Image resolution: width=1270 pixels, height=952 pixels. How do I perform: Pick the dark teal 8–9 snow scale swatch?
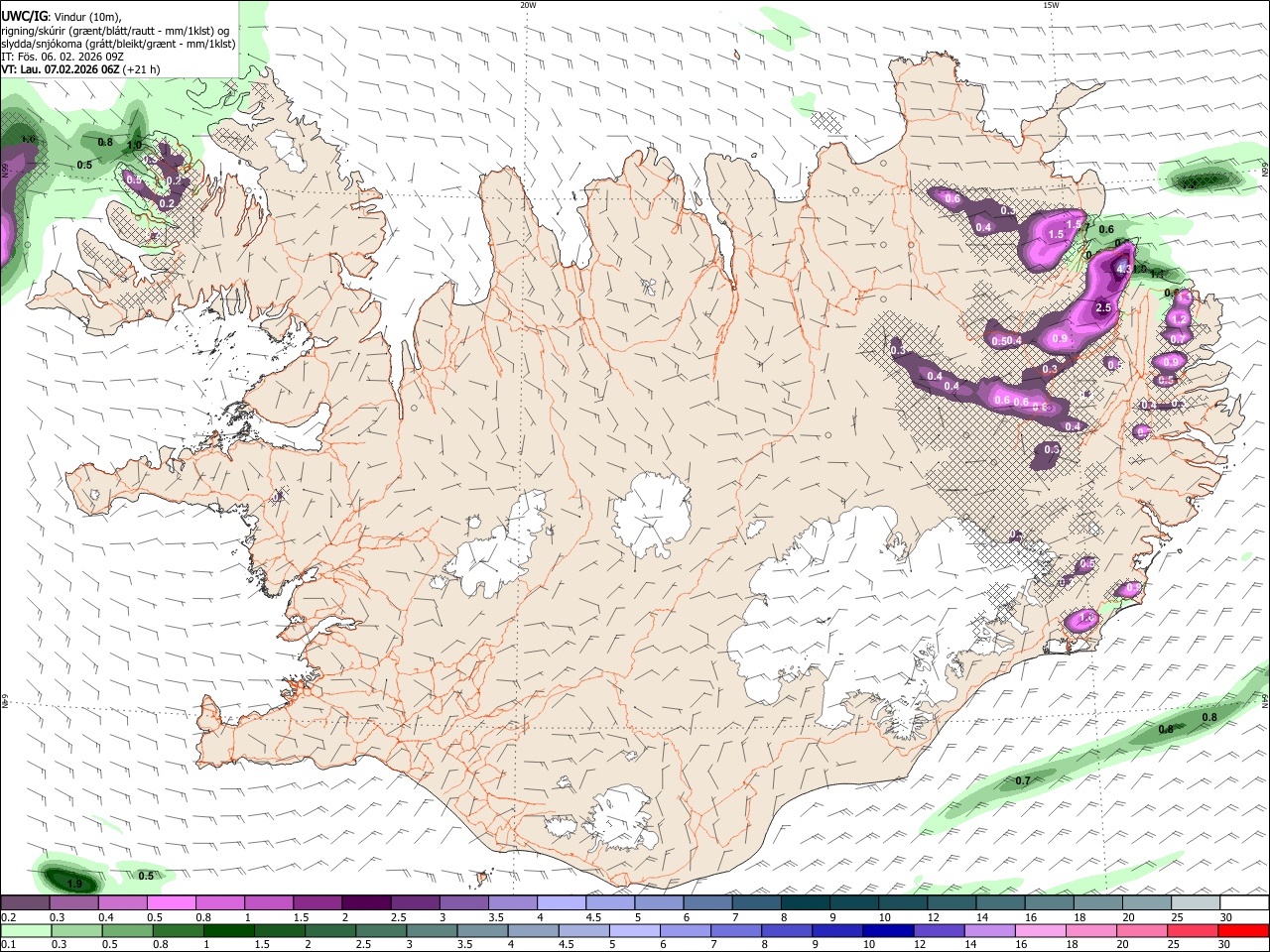point(805,903)
